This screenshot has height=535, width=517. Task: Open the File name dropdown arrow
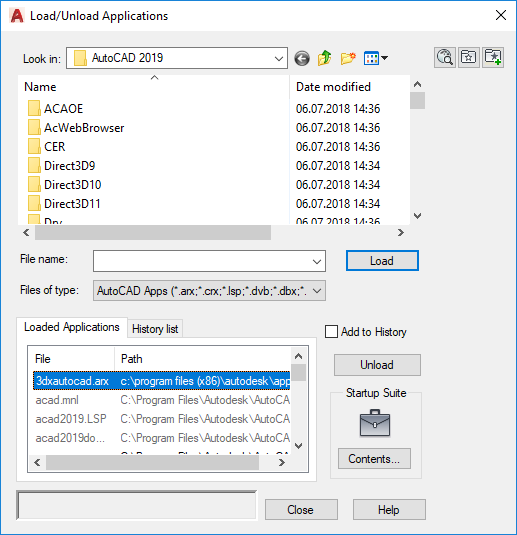(317, 261)
